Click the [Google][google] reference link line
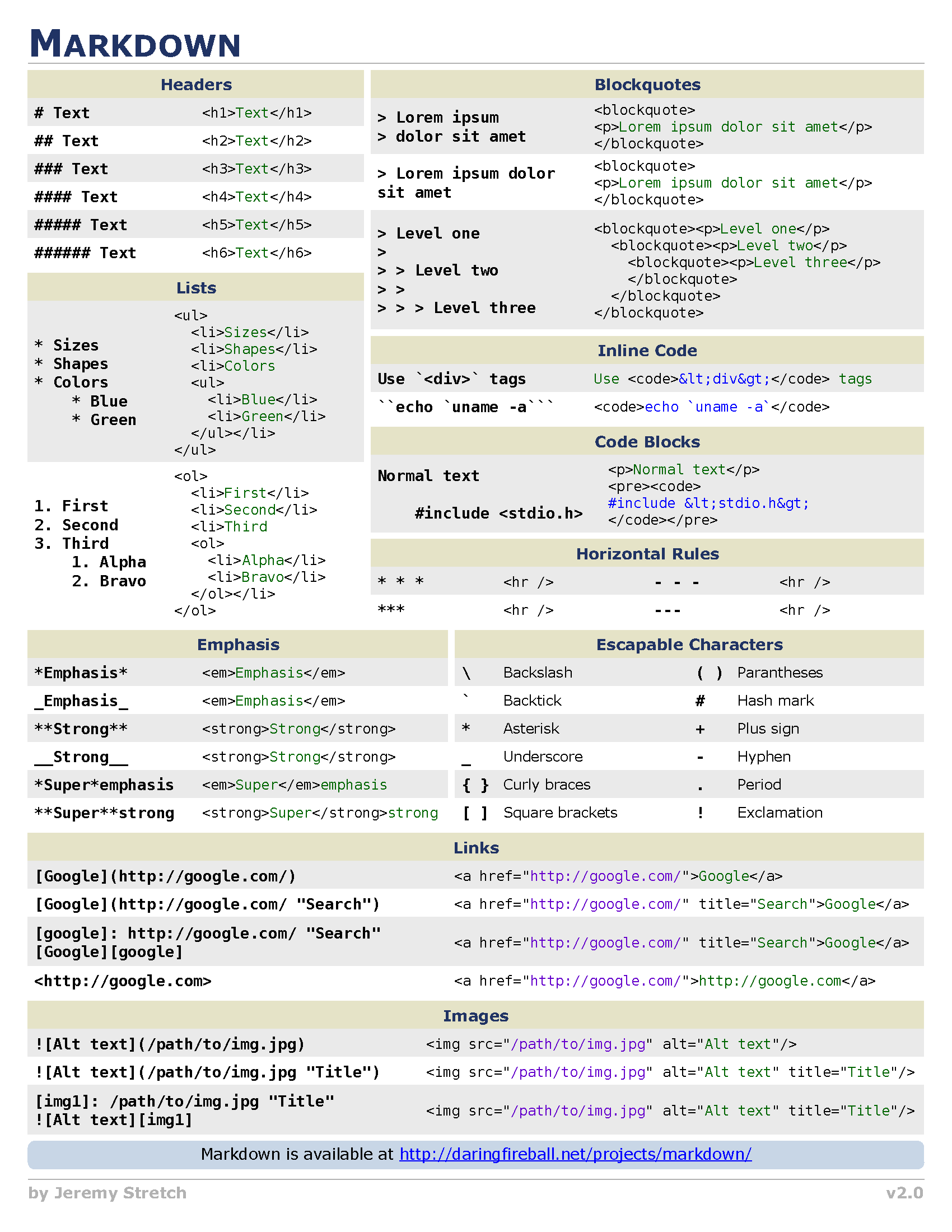952x1232 pixels. coord(108,951)
